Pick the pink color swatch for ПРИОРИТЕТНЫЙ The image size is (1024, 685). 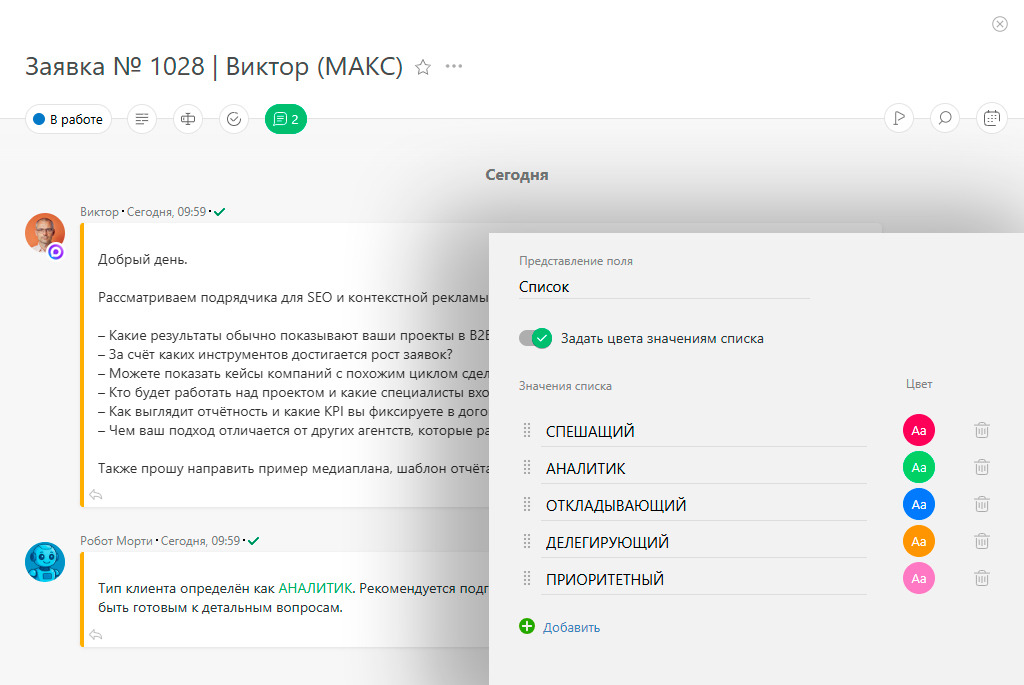[x=919, y=579]
